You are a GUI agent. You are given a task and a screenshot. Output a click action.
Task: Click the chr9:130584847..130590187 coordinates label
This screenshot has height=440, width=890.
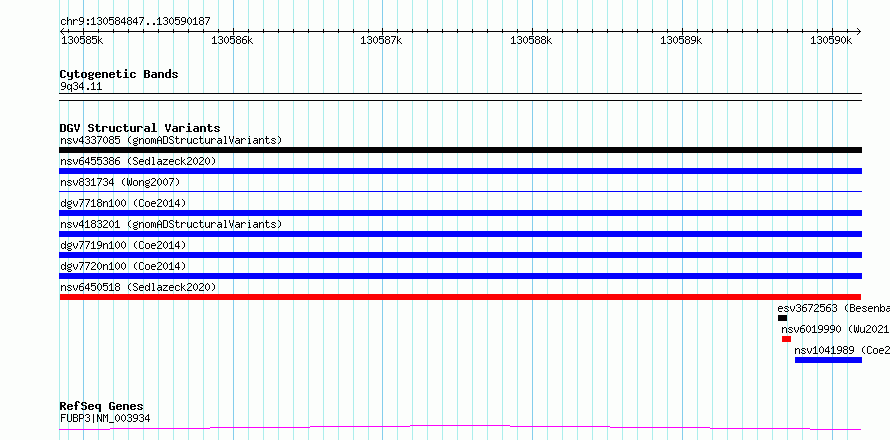[x=135, y=21]
